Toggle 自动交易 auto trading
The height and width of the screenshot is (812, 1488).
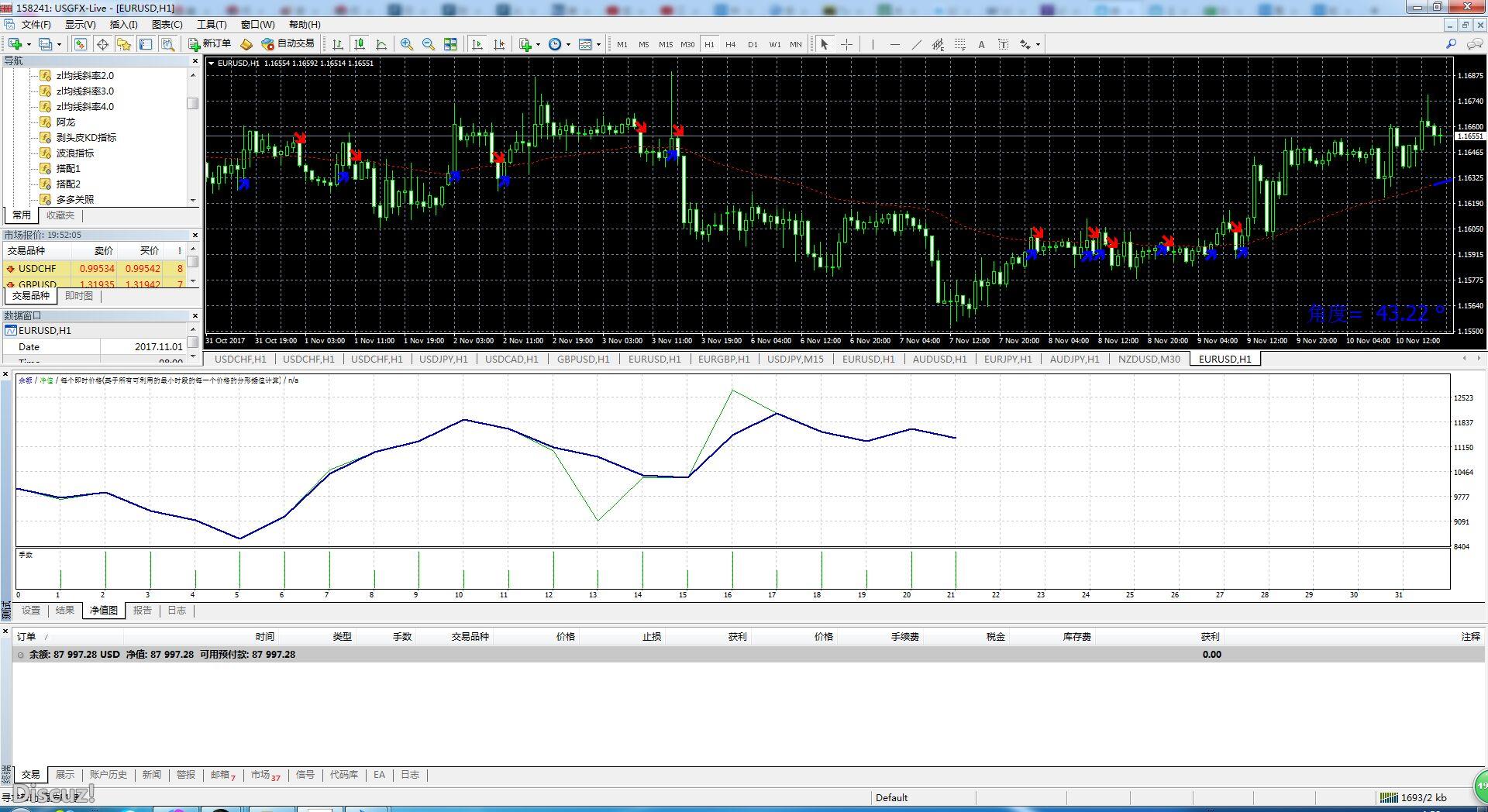pos(288,44)
